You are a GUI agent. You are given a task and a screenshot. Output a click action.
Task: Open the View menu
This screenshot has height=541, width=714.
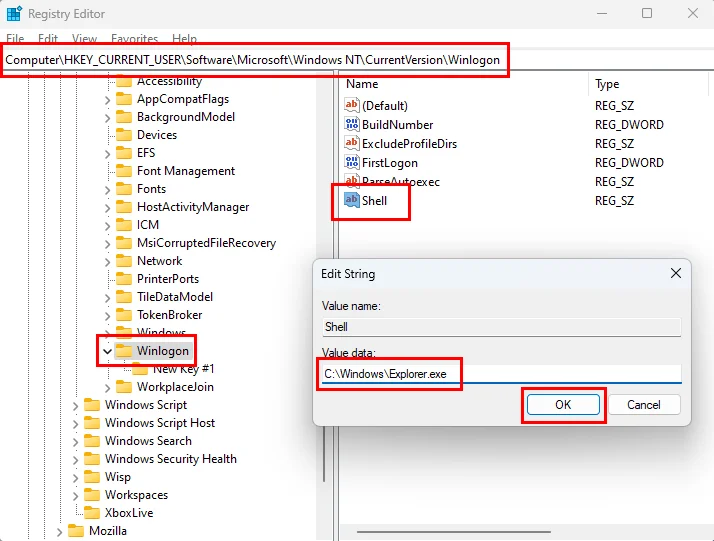point(84,39)
